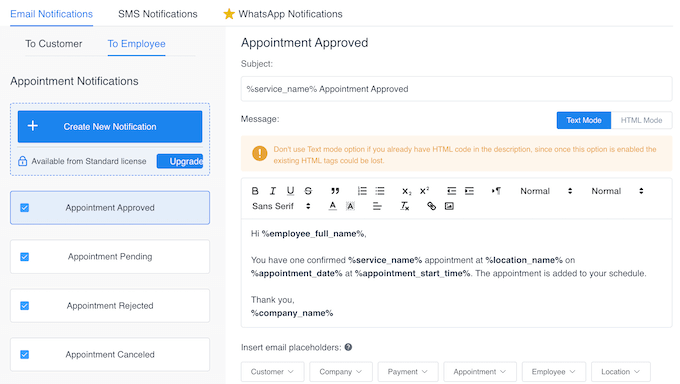
Task: Increase indent with the indent icon
Action: pyautogui.click(x=469, y=191)
